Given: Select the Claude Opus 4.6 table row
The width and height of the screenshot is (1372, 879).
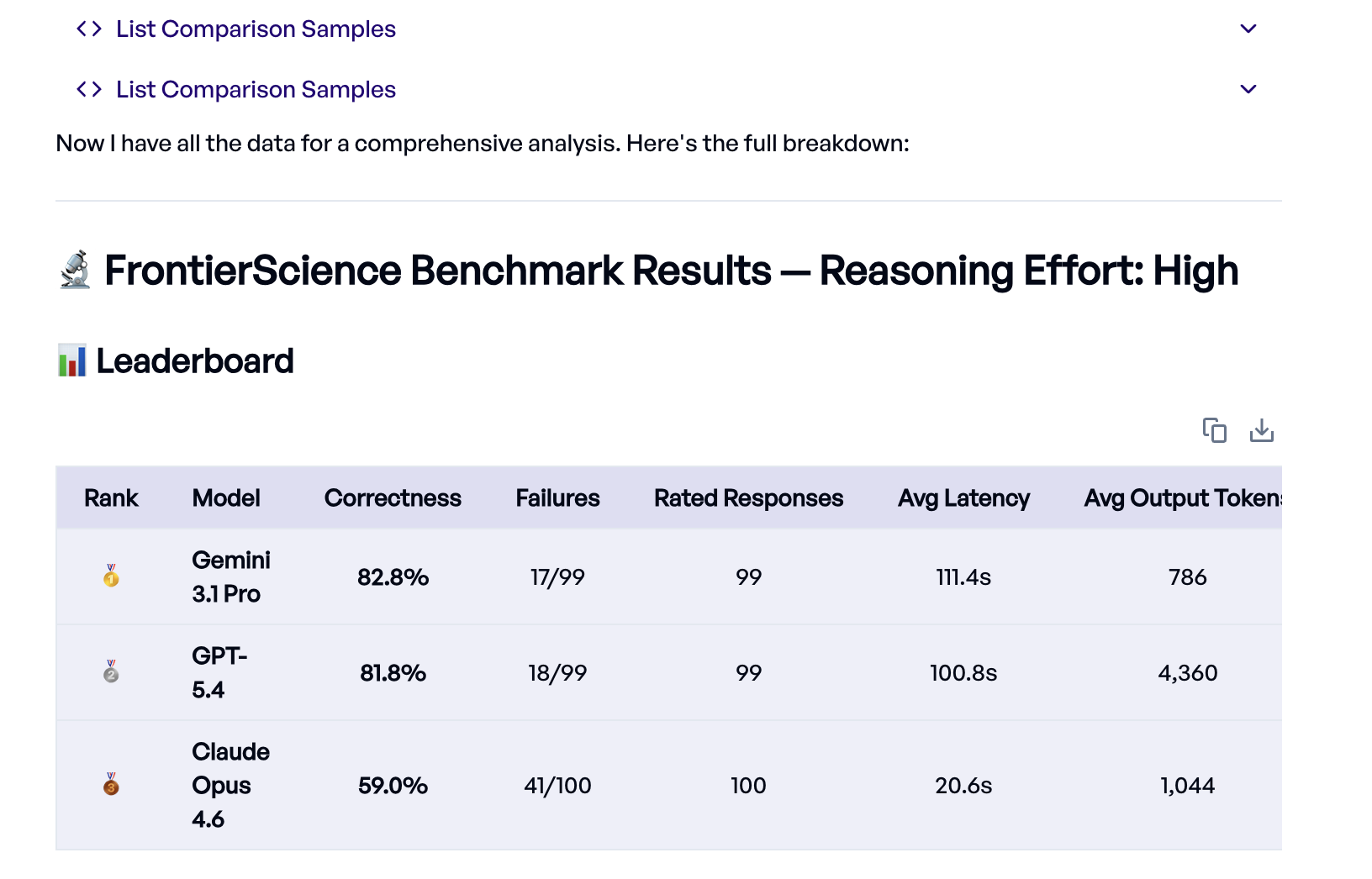Looking at the screenshot, I should point(588,785).
